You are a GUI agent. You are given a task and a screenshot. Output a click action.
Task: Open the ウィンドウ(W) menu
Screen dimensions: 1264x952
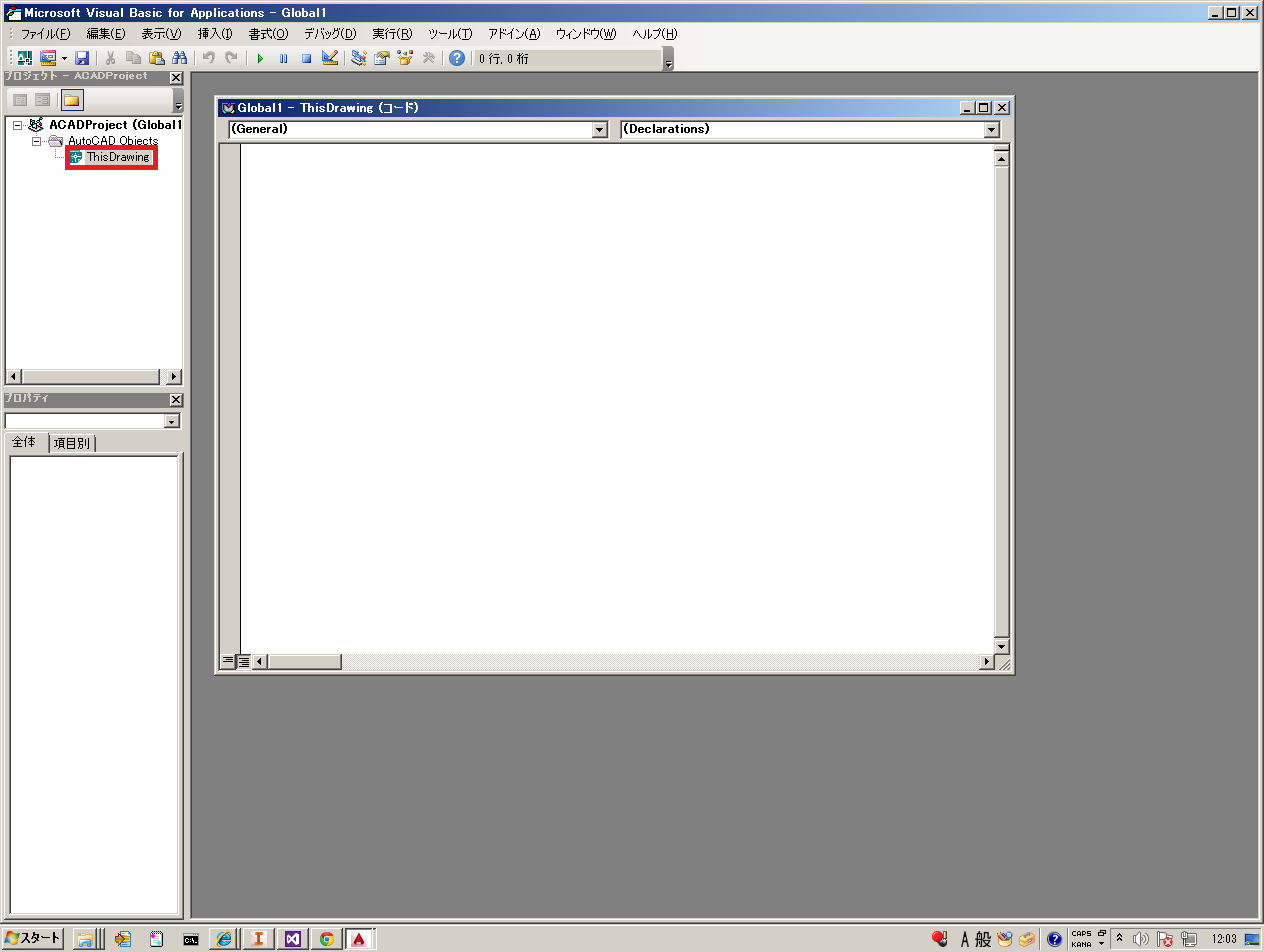[586, 34]
